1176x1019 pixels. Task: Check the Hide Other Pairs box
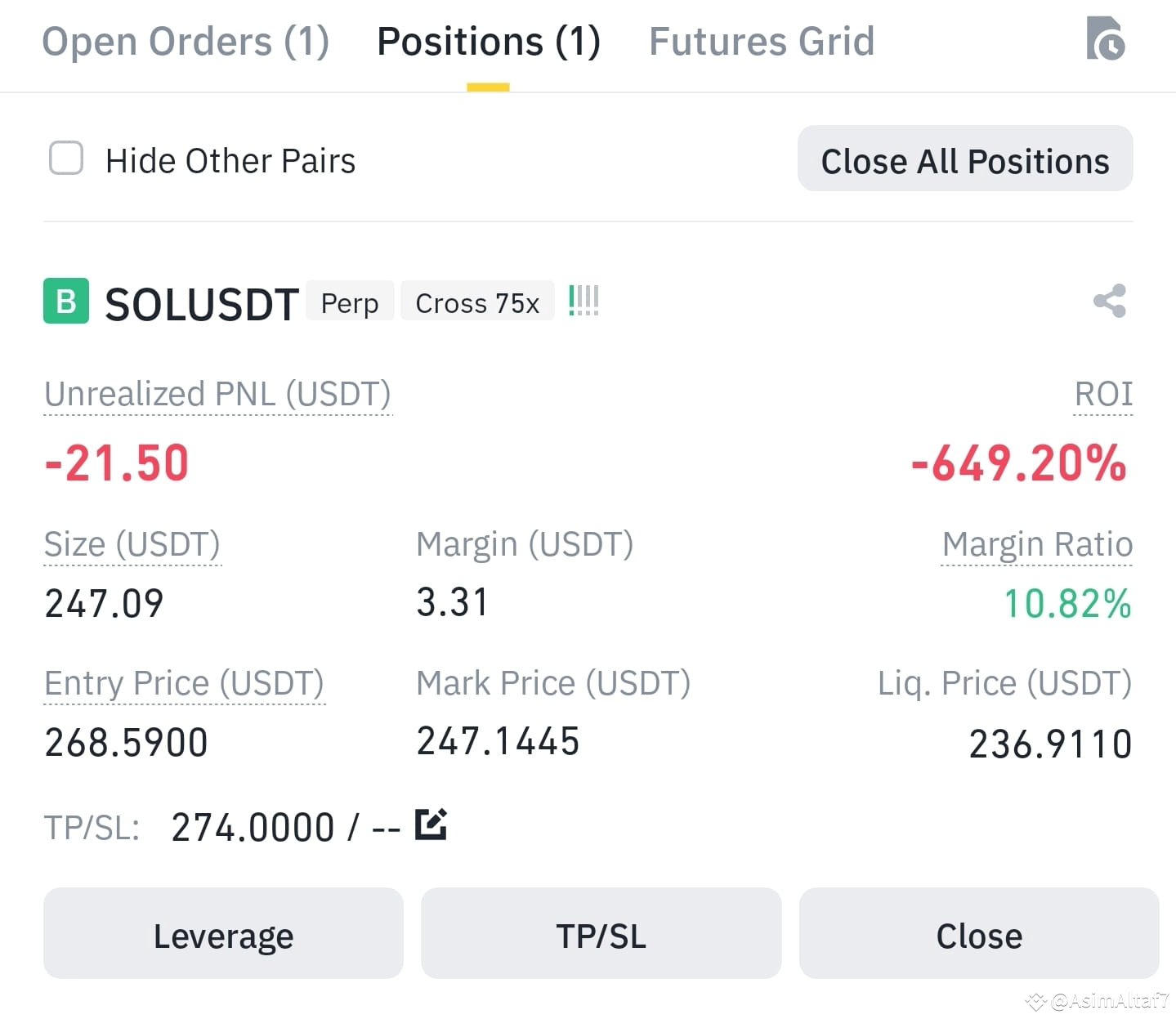point(66,159)
